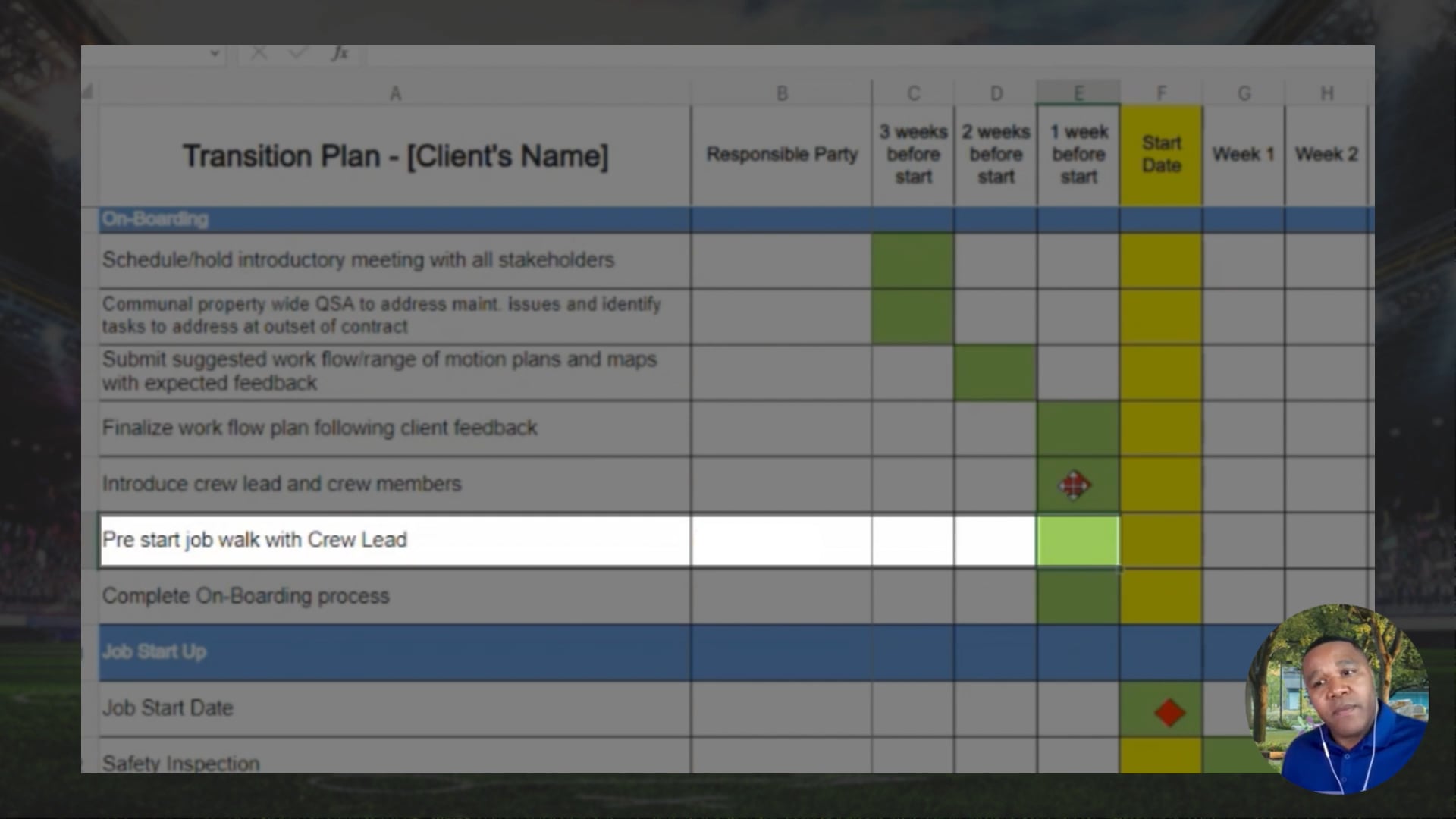1456x819 pixels.
Task: Click the yellow 'Start Date' header cell
Action: pos(1161,155)
